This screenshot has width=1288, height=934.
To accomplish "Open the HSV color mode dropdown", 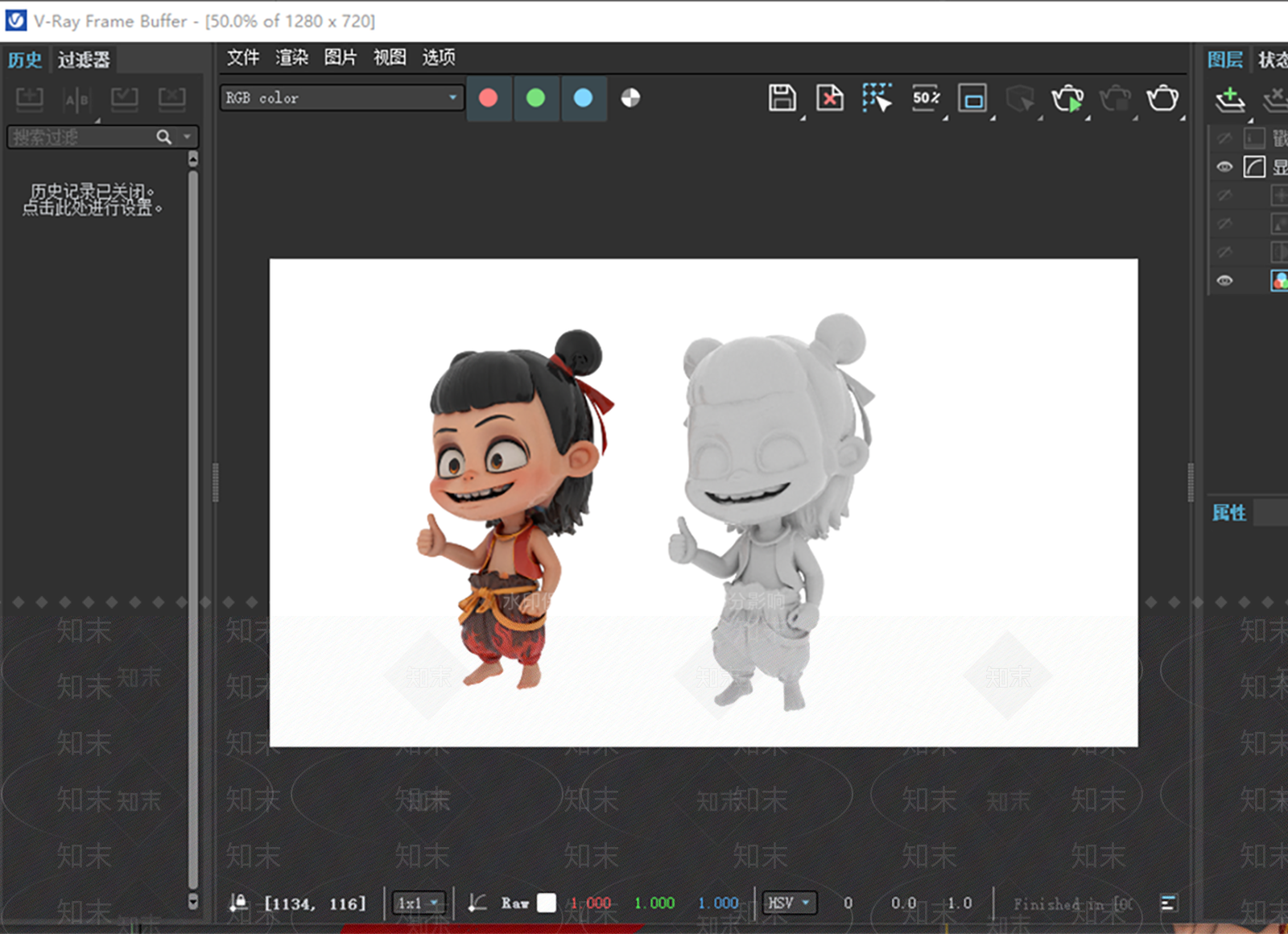I will coord(789,903).
